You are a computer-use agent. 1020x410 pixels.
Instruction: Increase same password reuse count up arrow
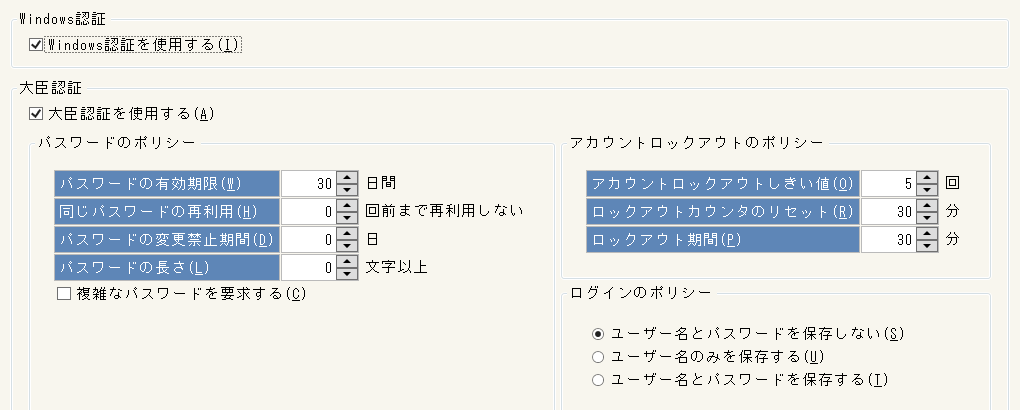[x=346, y=205]
